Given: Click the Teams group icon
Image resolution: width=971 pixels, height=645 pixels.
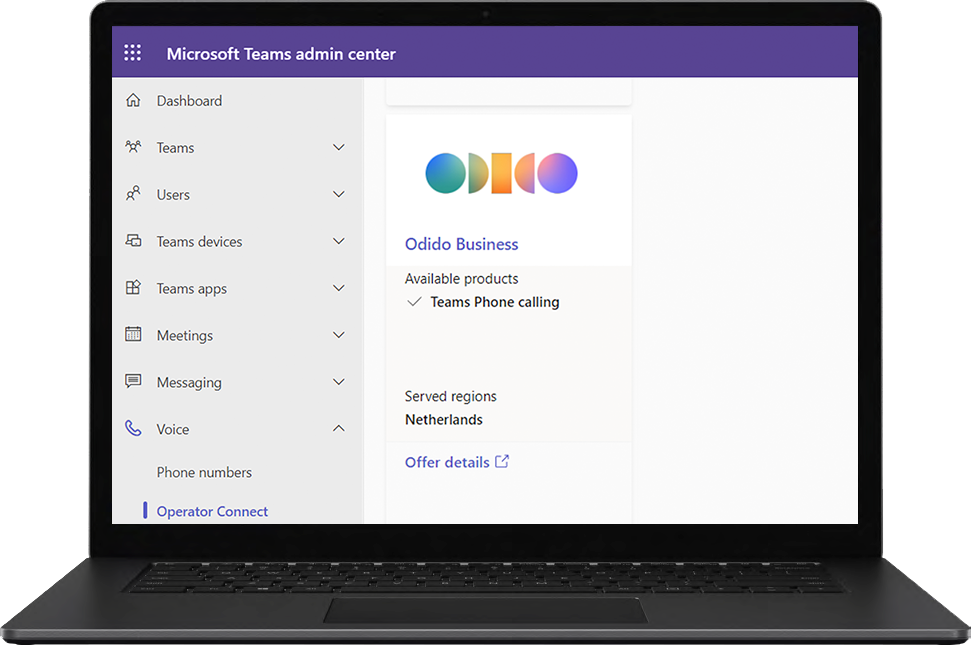Looking at the screenshot, I should click(133, 147).
